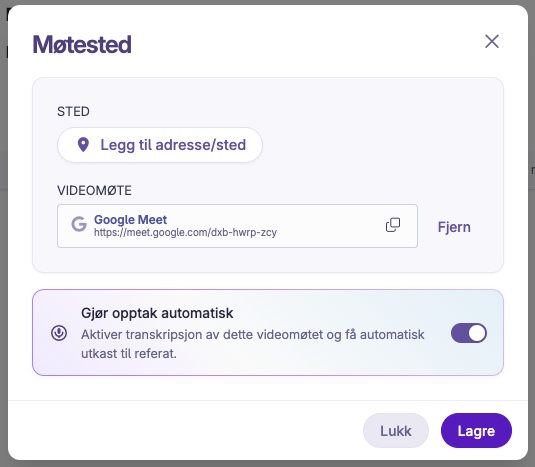
Task: Add an address via Legg til adresse/sted
Action: tap(160, 145)
